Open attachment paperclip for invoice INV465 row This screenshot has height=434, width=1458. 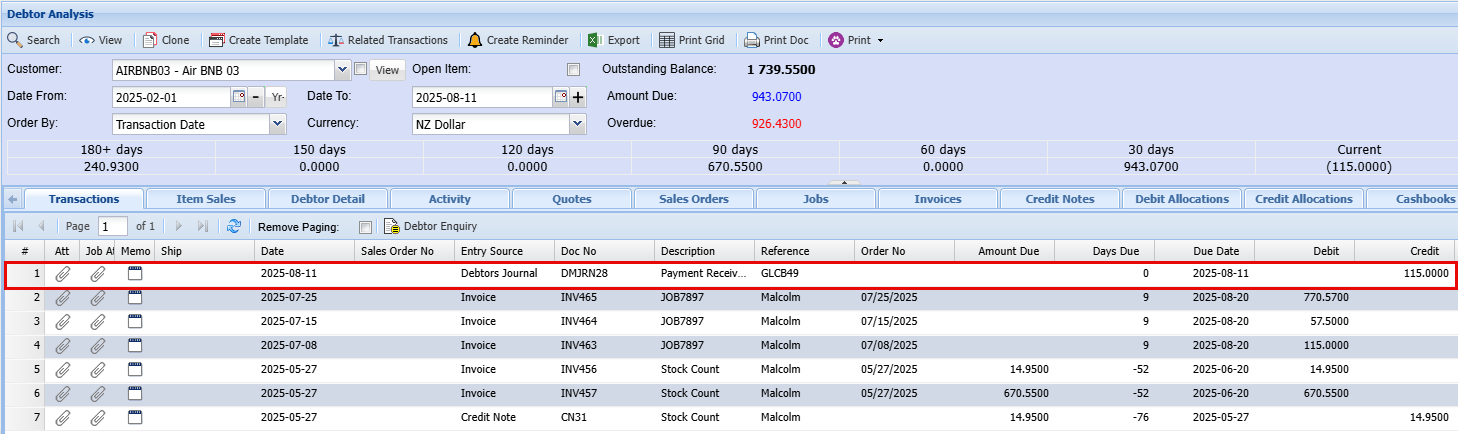(63, 297)
